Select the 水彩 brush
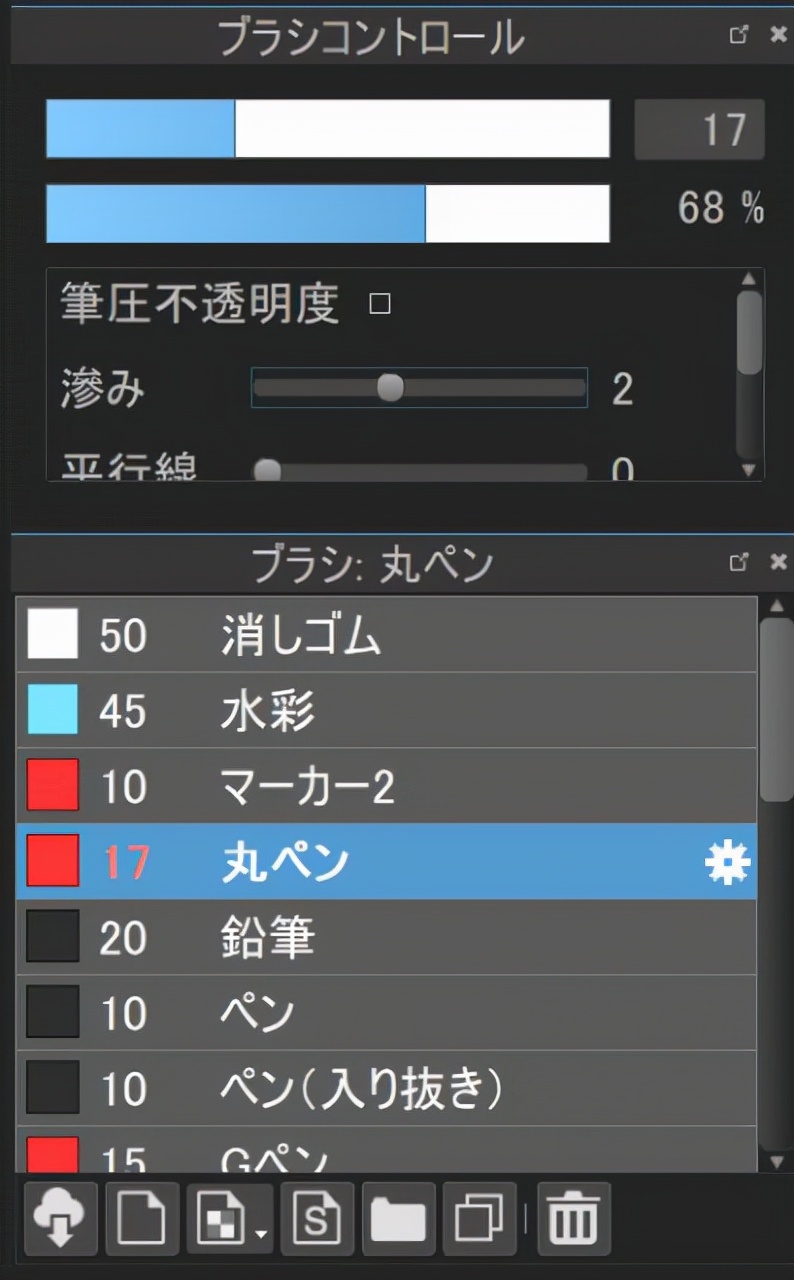This screenshot has width=794, height=1280. [x=268, y=711]
